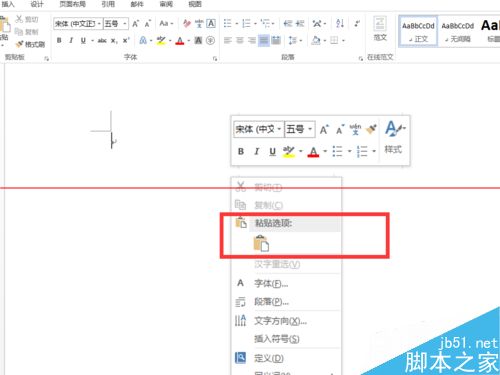Open the 页面布局 ribbon tab
This screenshot has height=375, width=500.
point(72,4)
